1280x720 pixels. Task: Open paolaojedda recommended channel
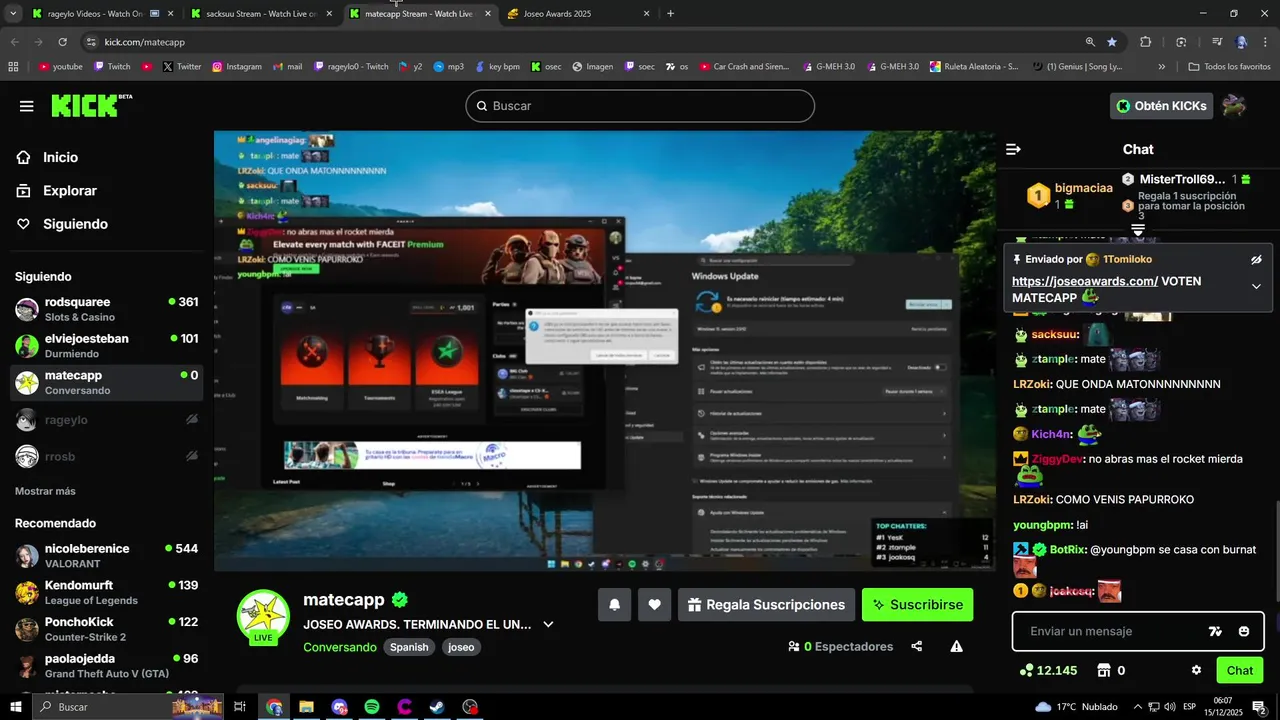pyautogui.click(x=107, y=665)
